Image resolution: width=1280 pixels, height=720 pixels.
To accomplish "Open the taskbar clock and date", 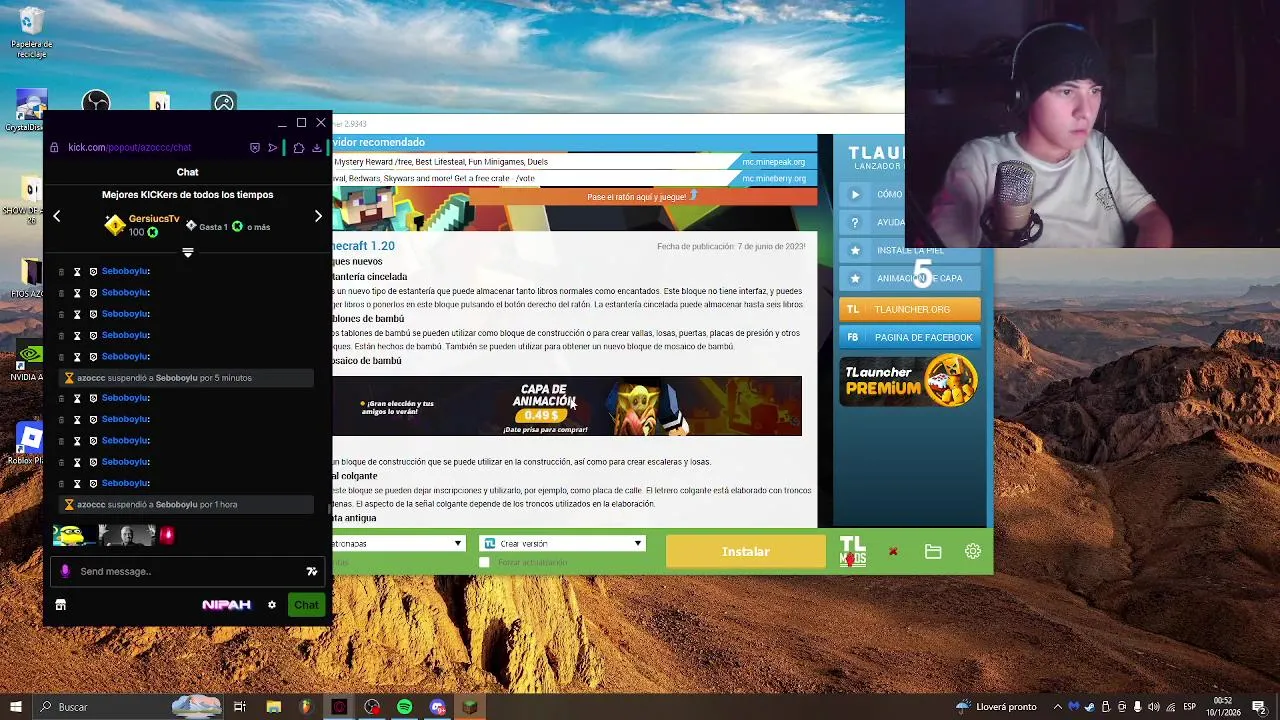I will pos(1223,707).
